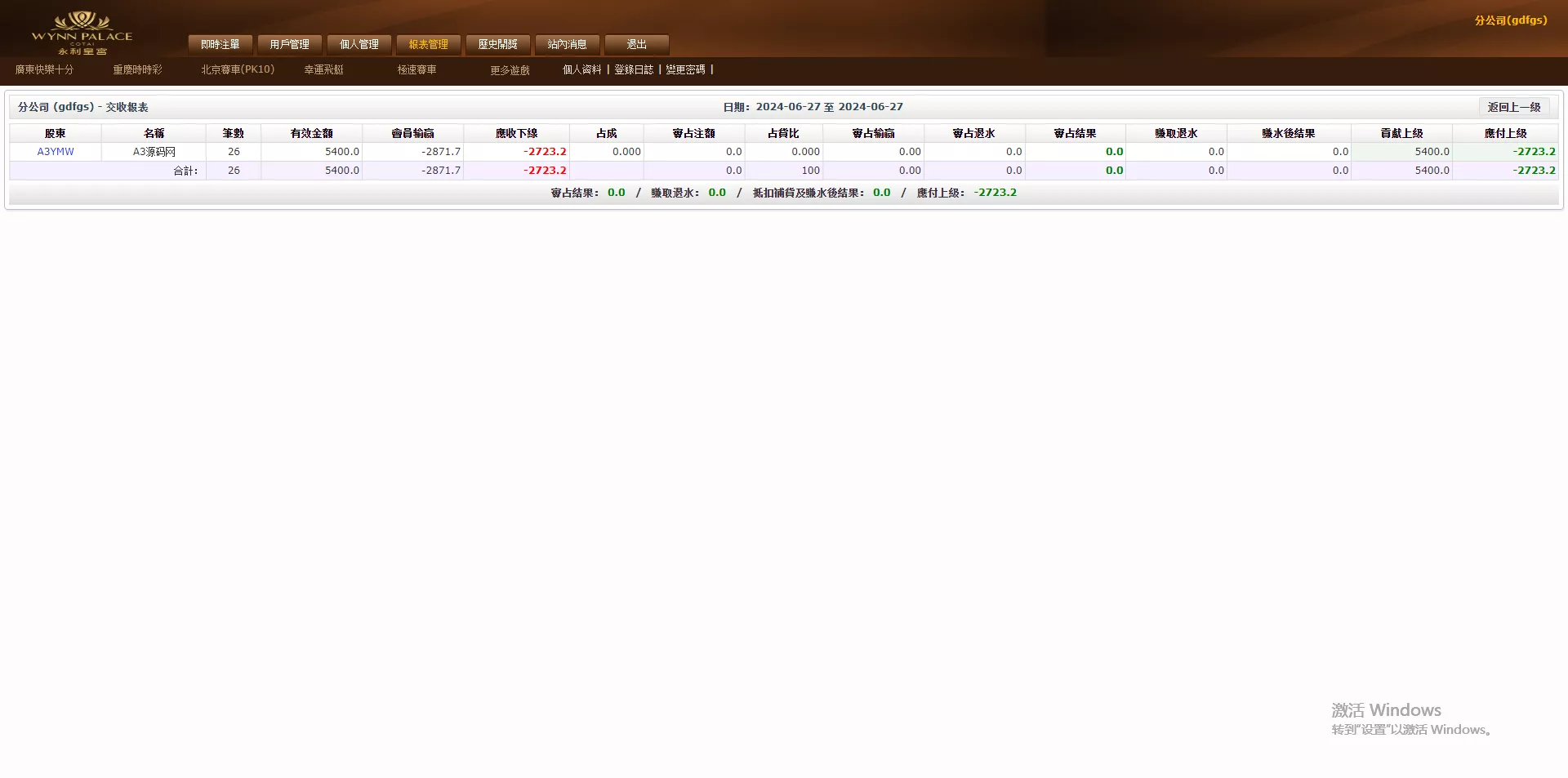Open the 歷史開獎 section
1568x778 pixels.
[497, 44]
